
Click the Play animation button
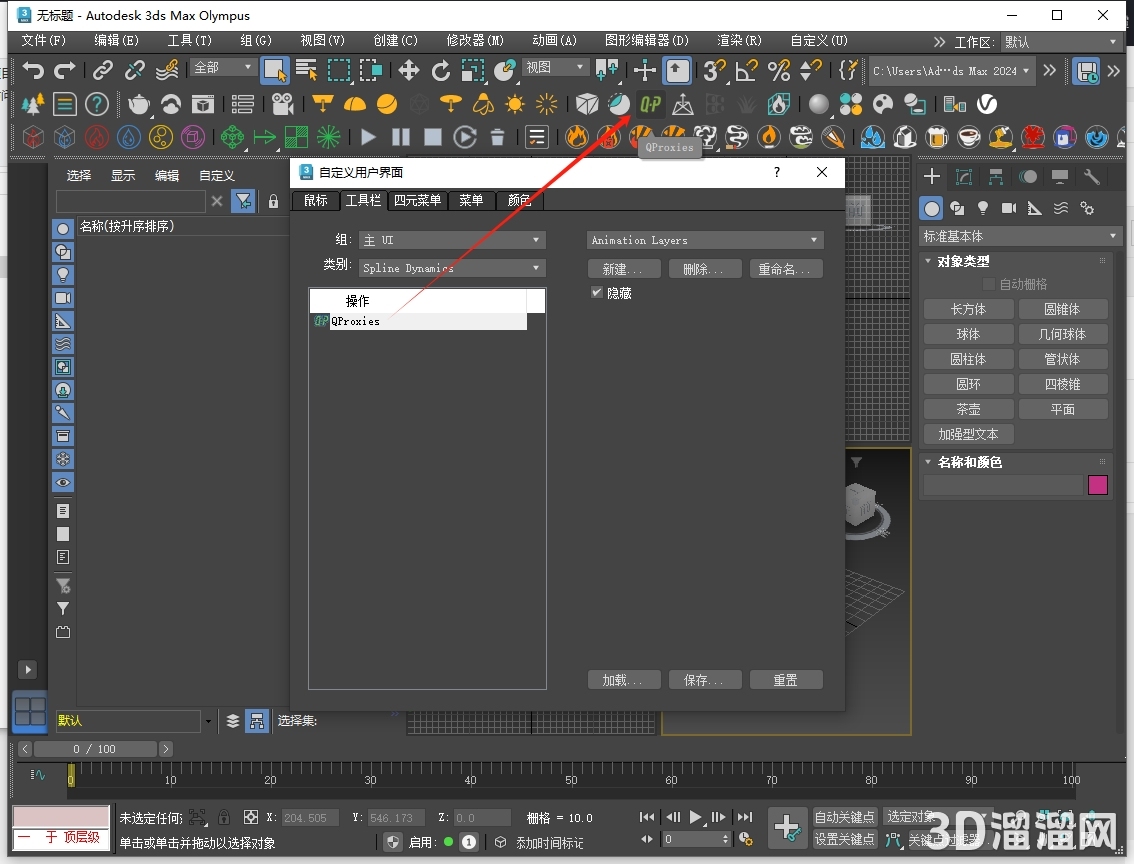point(696,817)
